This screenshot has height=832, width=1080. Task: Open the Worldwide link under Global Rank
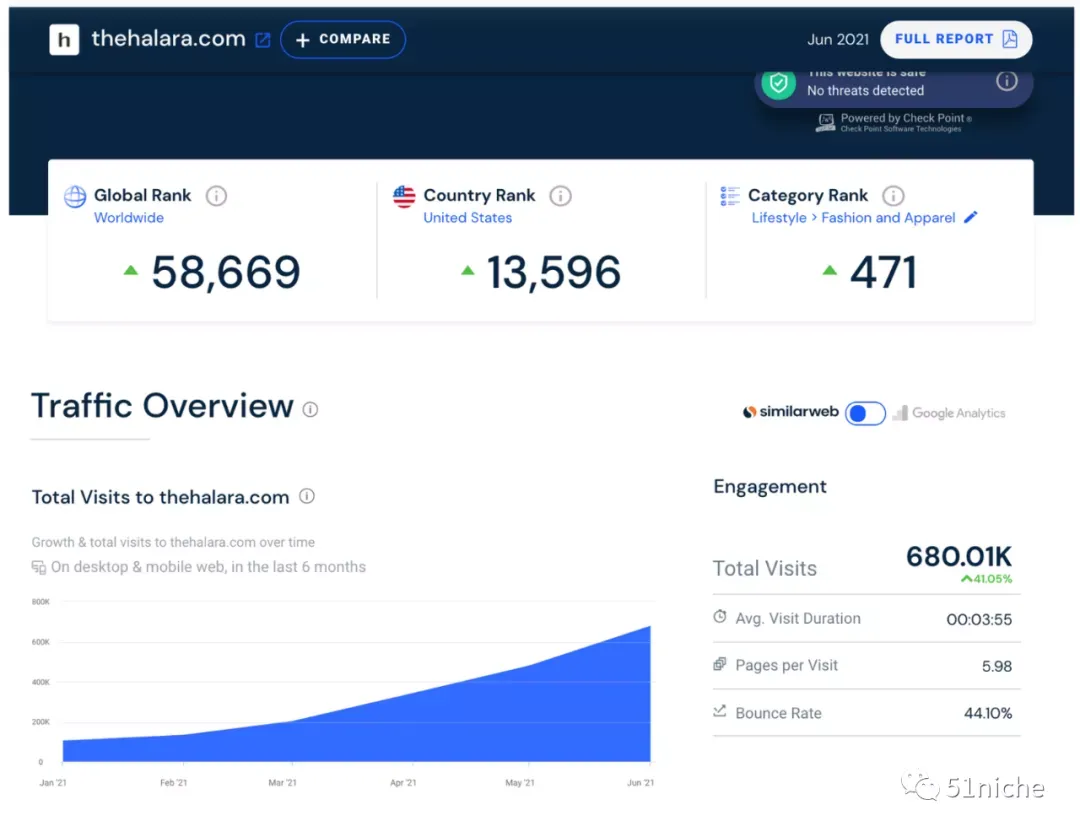tap(129, 218)
